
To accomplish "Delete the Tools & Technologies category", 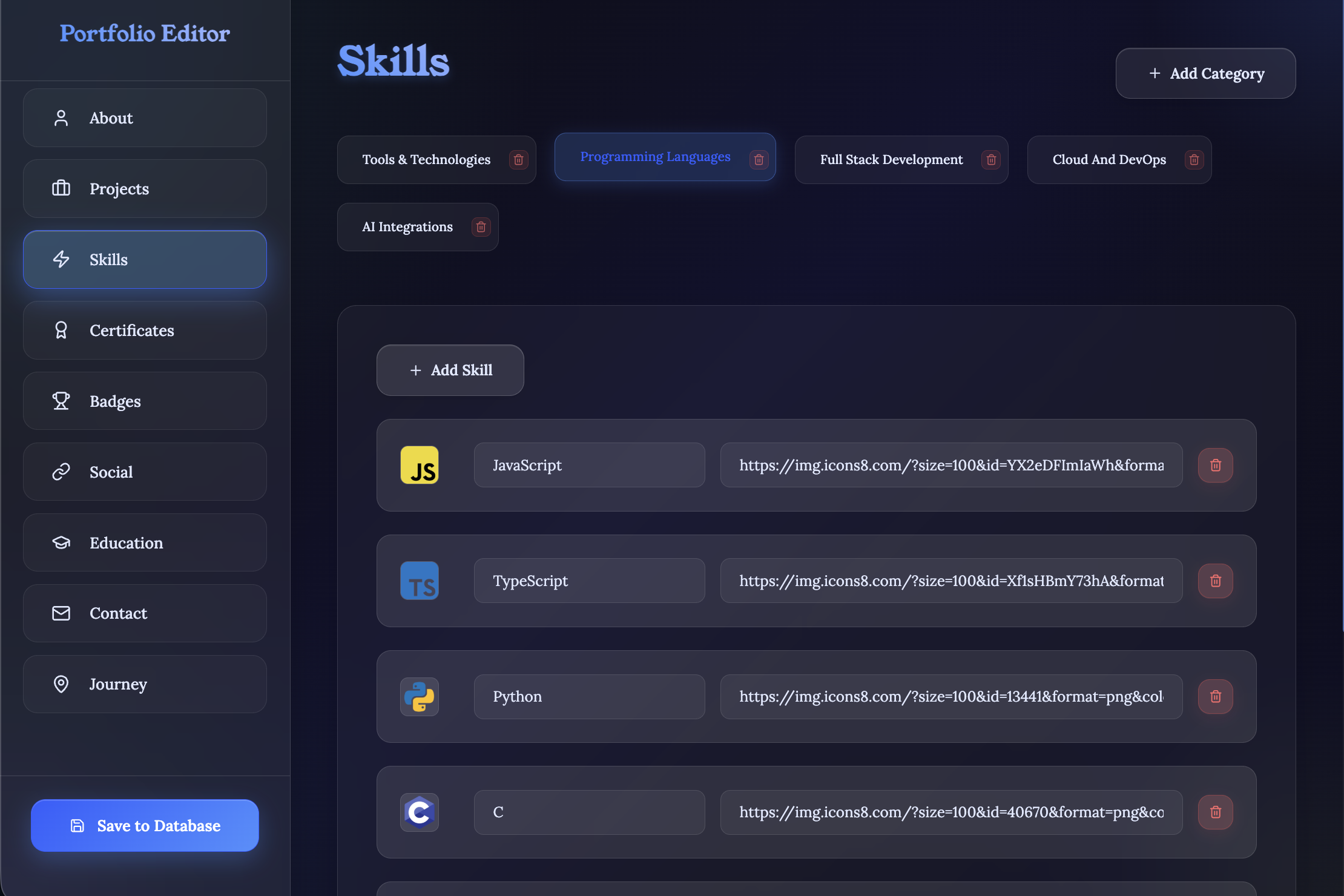I will (x=518, y=160).
